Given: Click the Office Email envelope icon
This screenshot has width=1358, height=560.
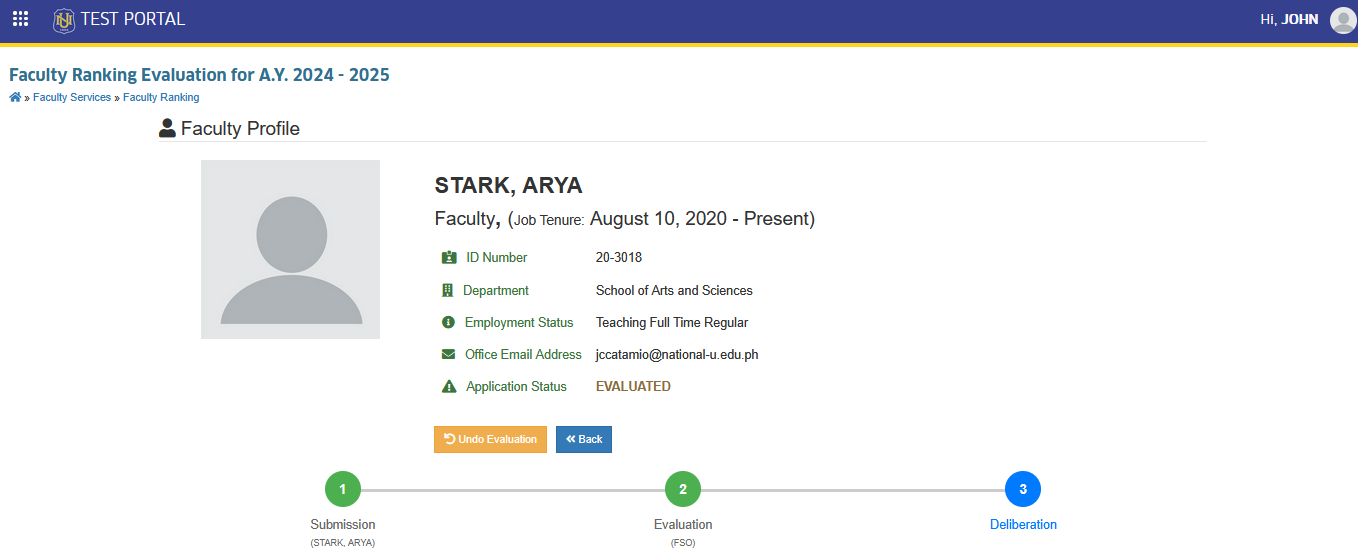Looking at the screenshot, I should tap(448, 355).
